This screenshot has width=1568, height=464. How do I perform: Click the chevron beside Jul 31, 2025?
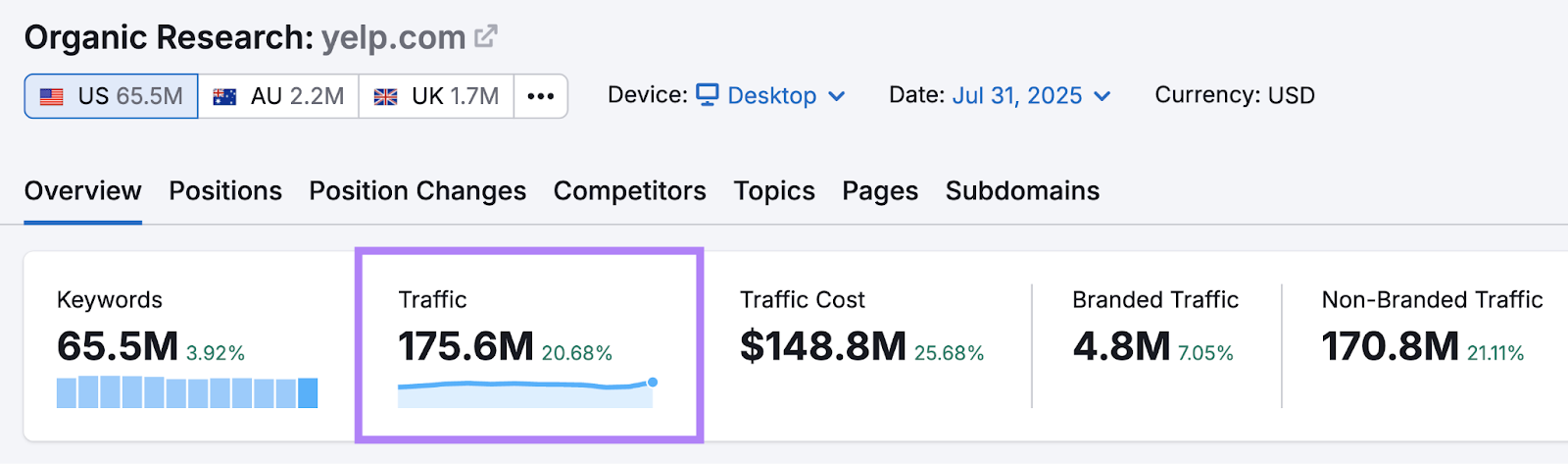1102,96
